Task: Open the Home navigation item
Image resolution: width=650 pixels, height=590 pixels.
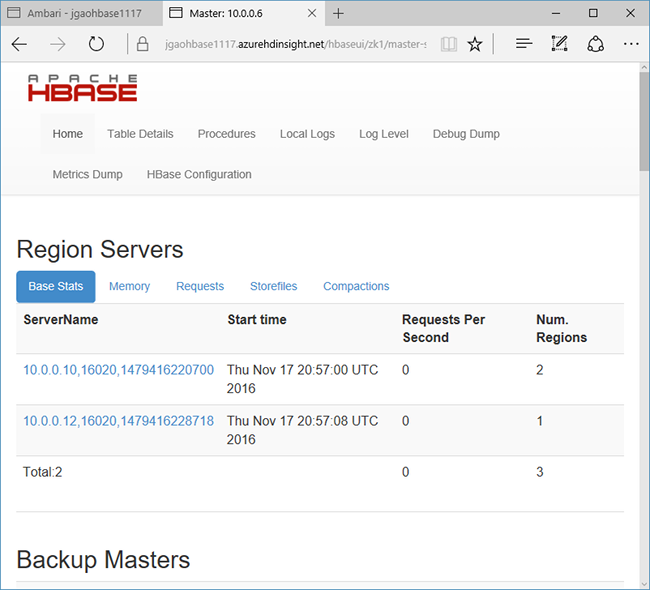Action: pyautogui.click(x=68, y=134)
